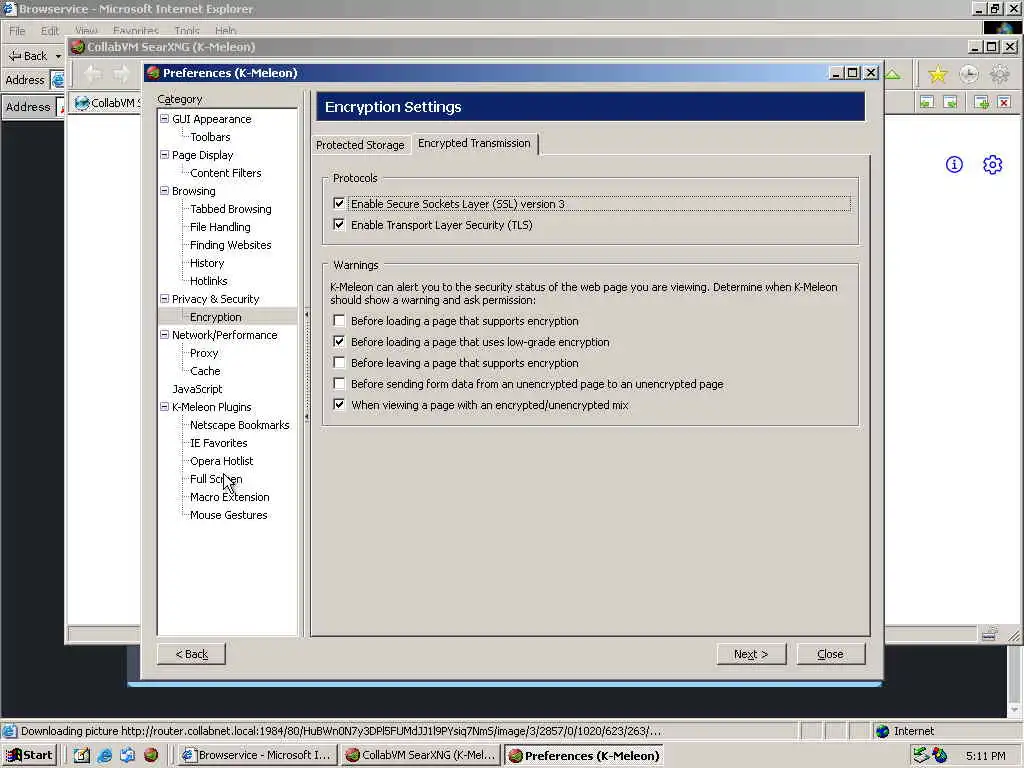
Task: Select Netscape Bookmarks plugin item
Action: (240, 424)
